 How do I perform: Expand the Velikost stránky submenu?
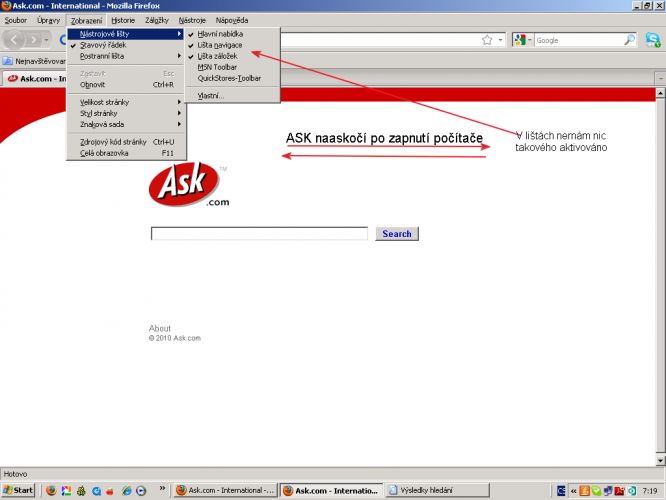coord(126,102)
